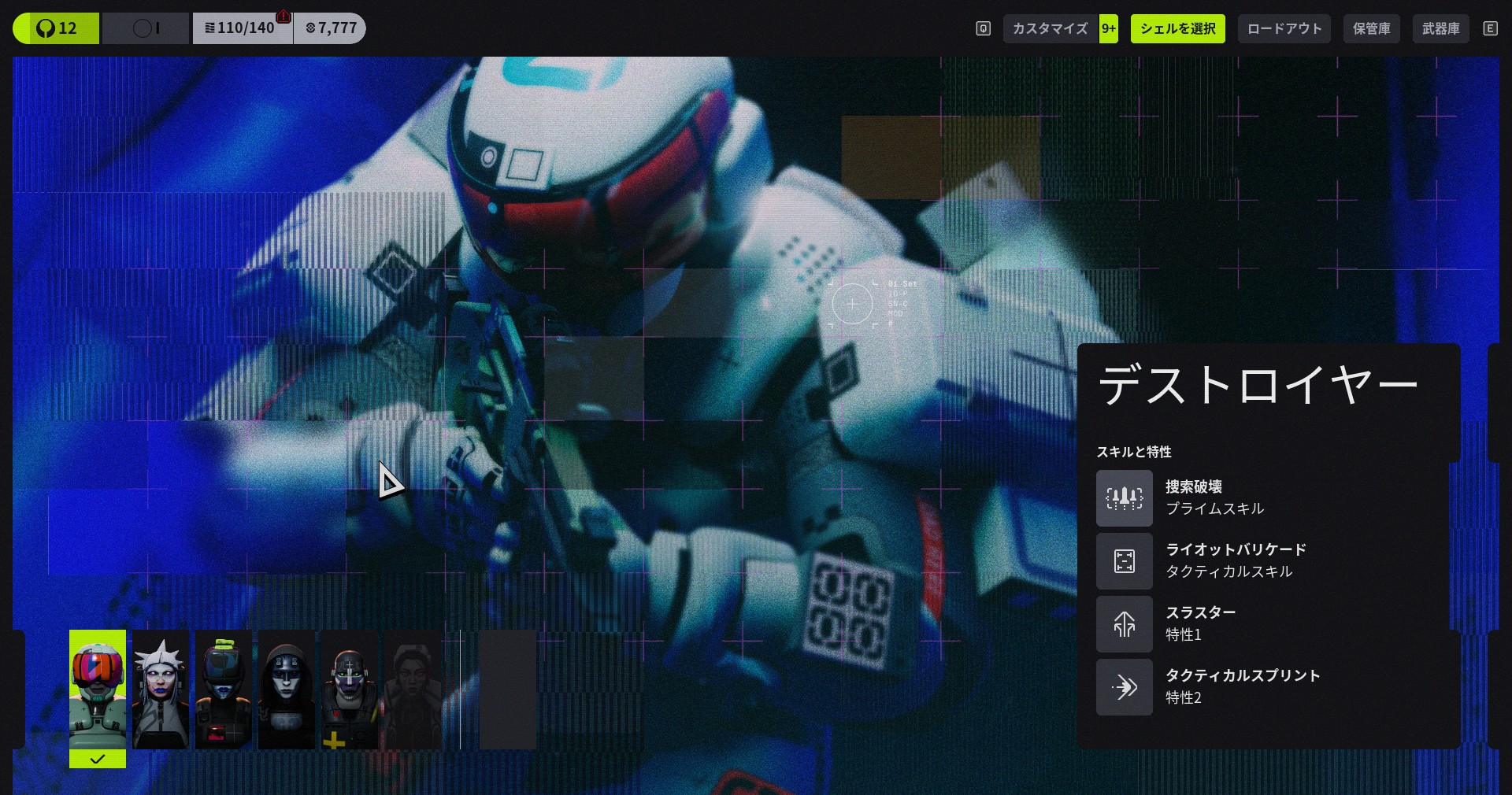This screenshot has height=795, width=1512.
Task: Switch to the ロードアウト tab
Action: (1284, 28)
